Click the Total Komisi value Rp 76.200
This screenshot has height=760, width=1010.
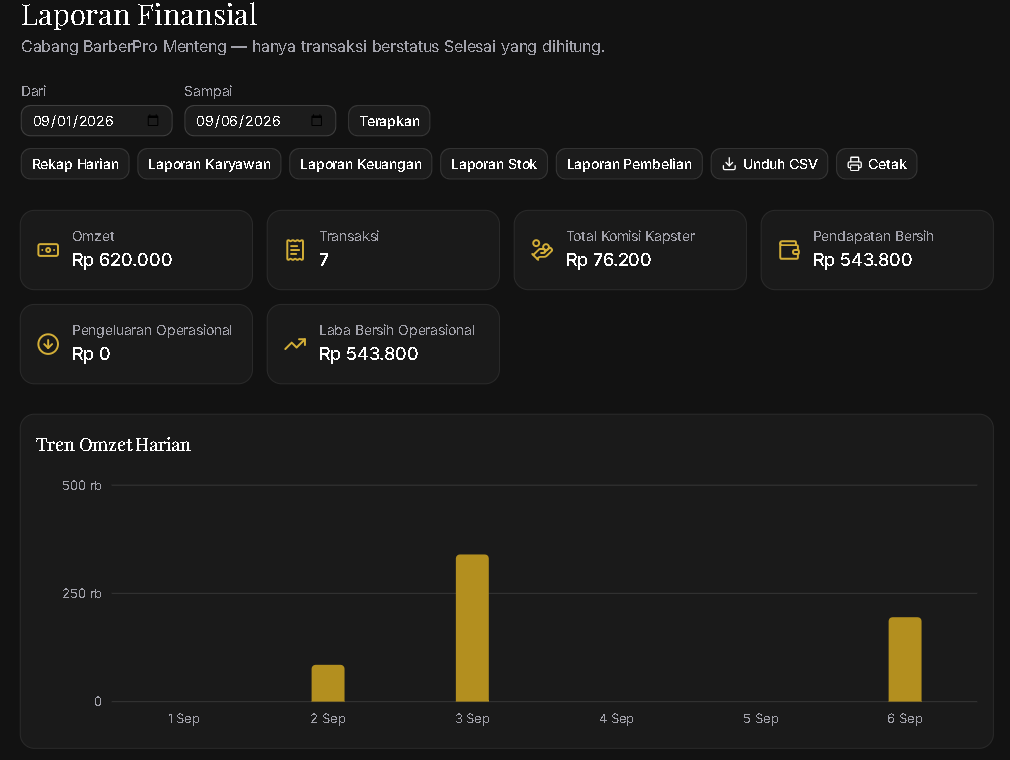click(609, 260)
